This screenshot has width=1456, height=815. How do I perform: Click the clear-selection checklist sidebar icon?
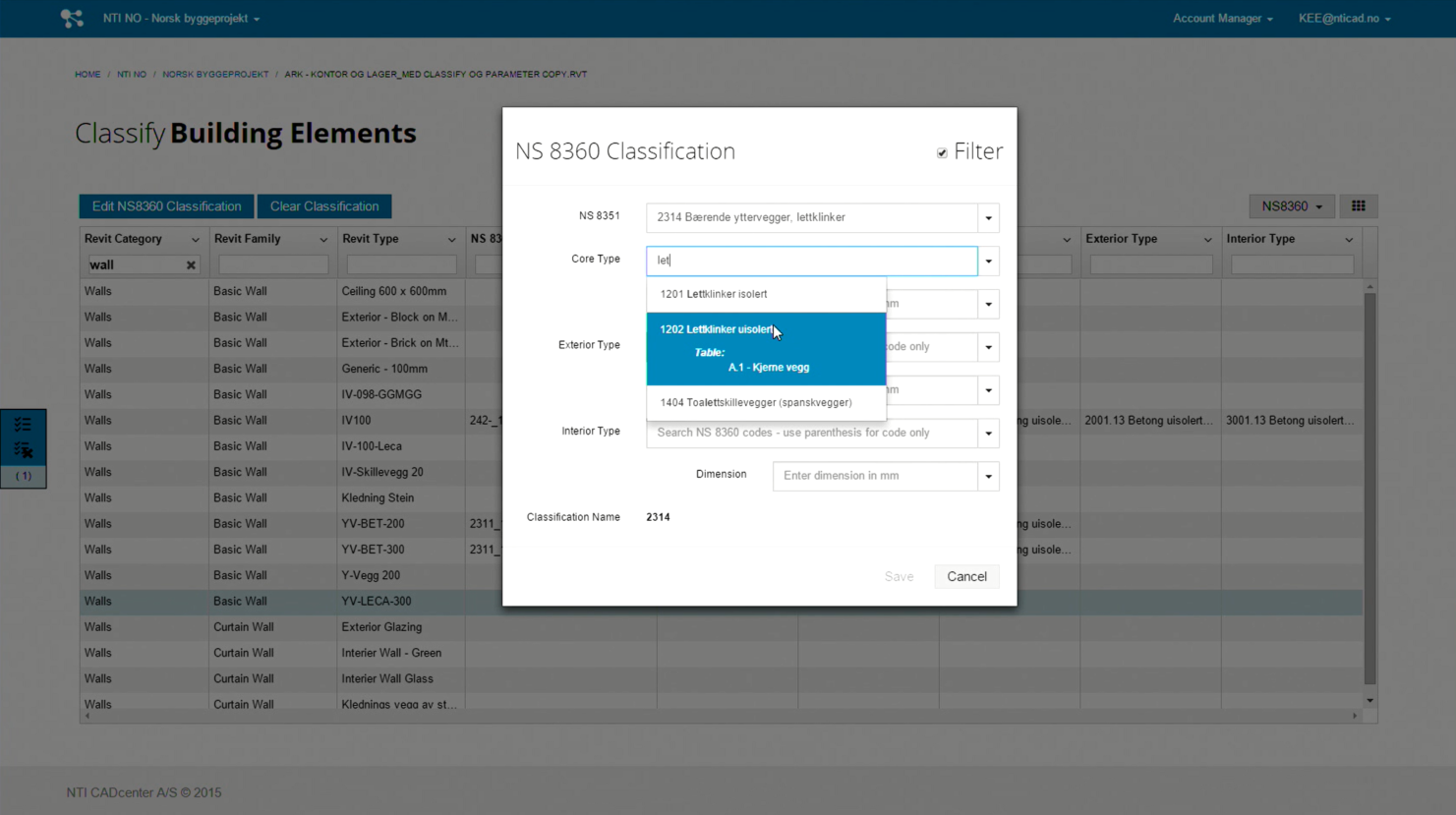(24, 450)
